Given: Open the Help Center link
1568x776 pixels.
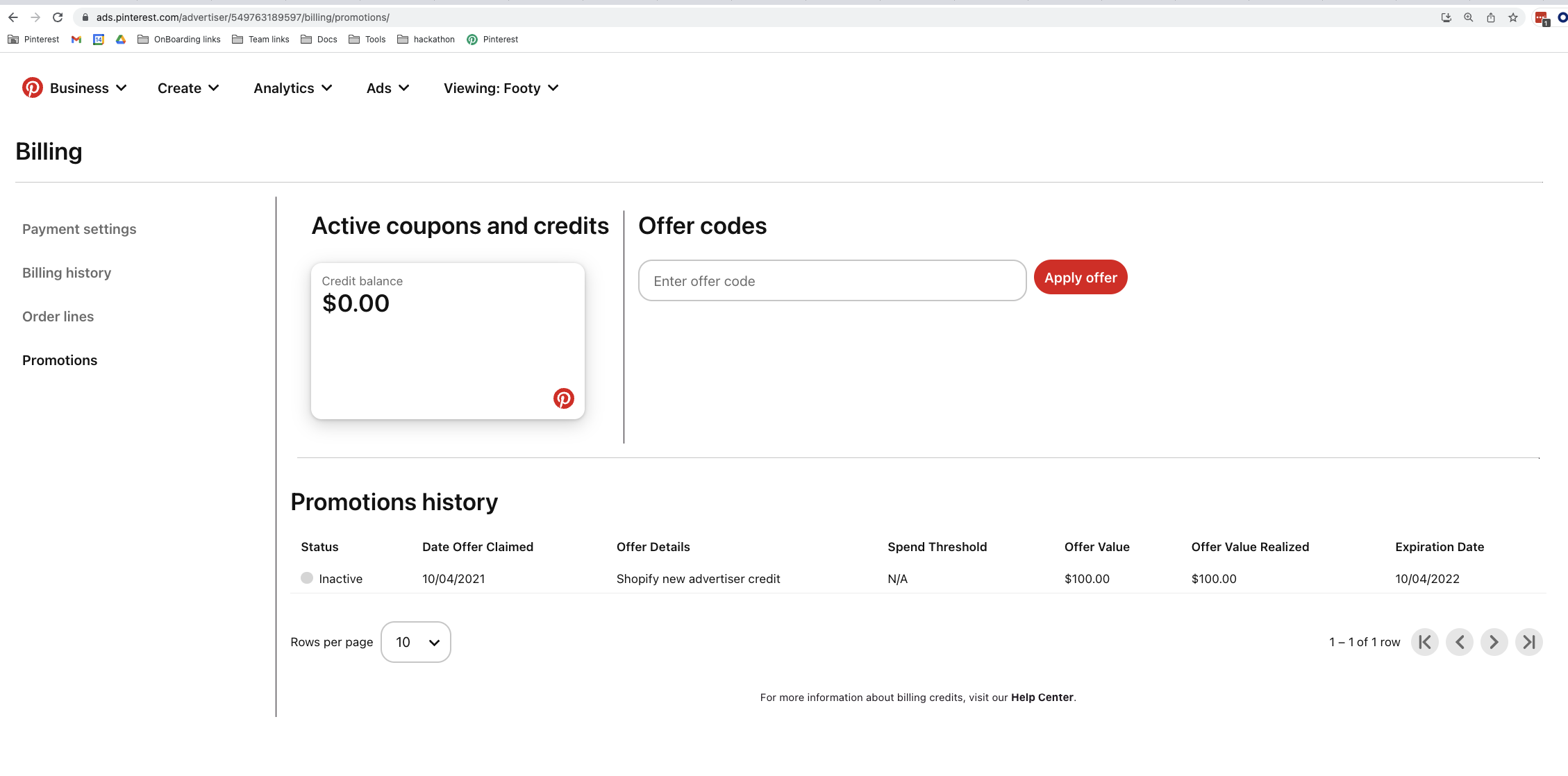Looking at the screenshot, I should point(1042,697).
